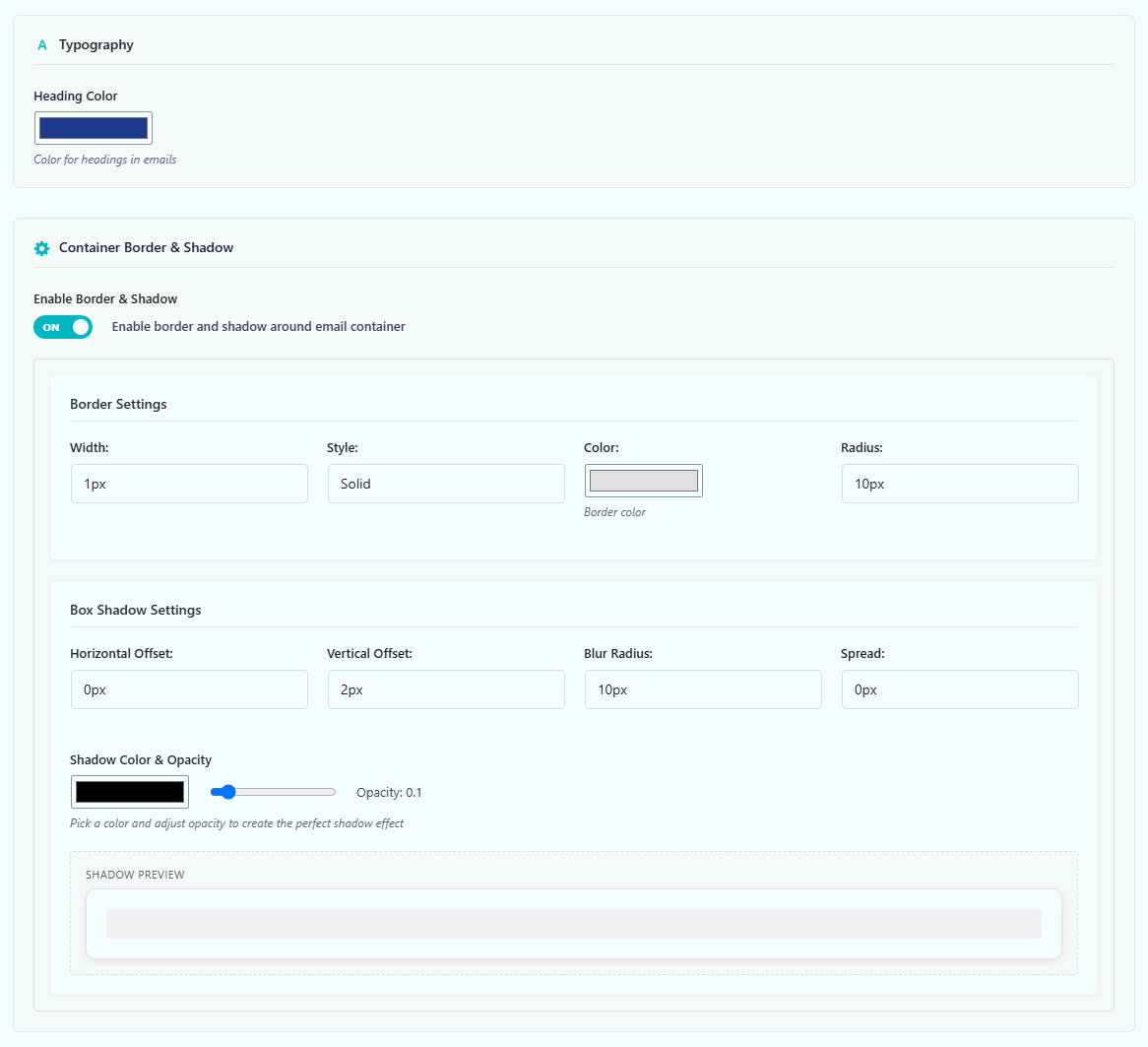Click the 'Typography' section heading
The height and width of the screenshot is (1047, 1148).
pyautogui.click(x=96, y=44)
